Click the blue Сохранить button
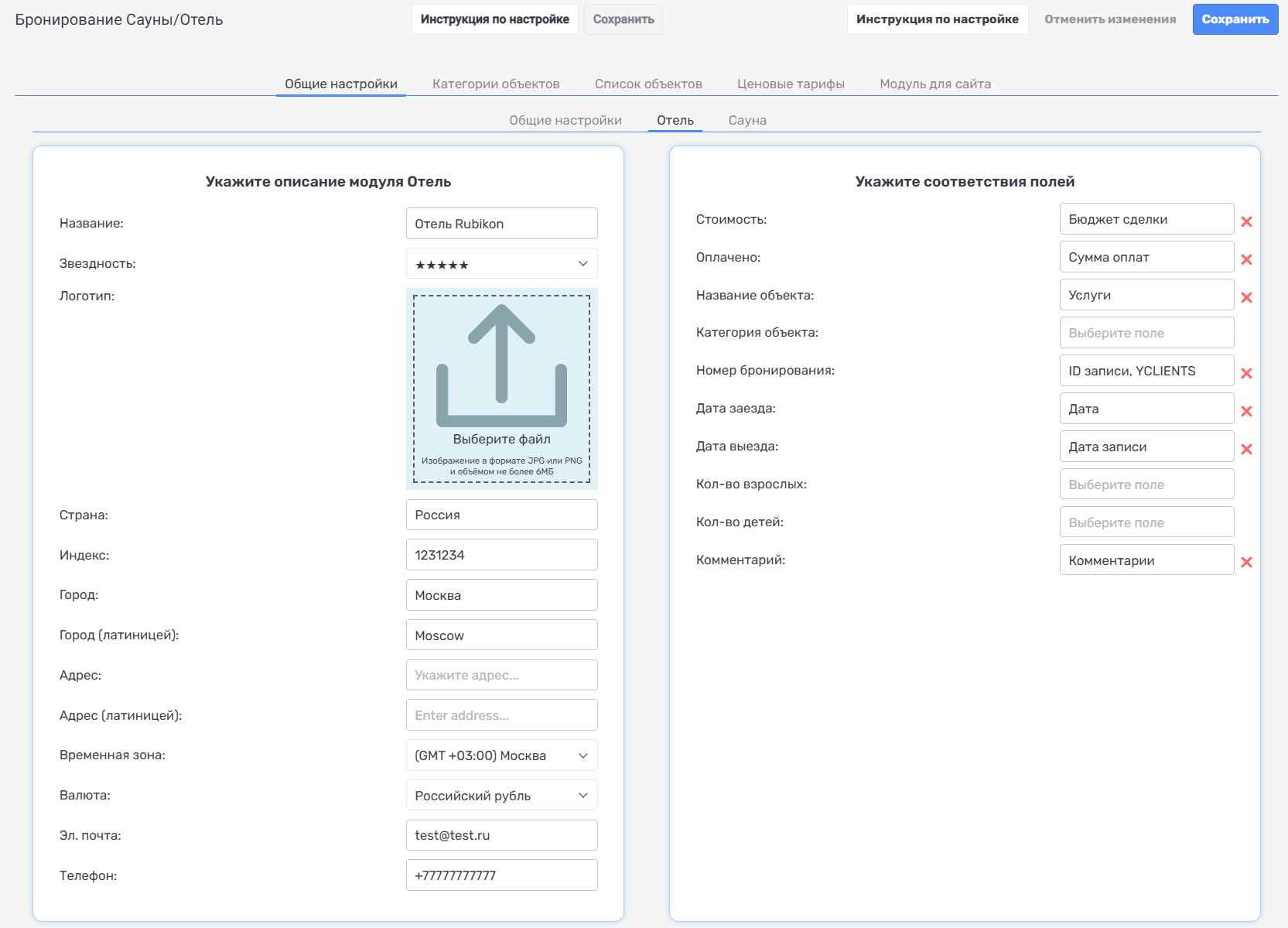 pyautogui.click(x=1235, y=19)
